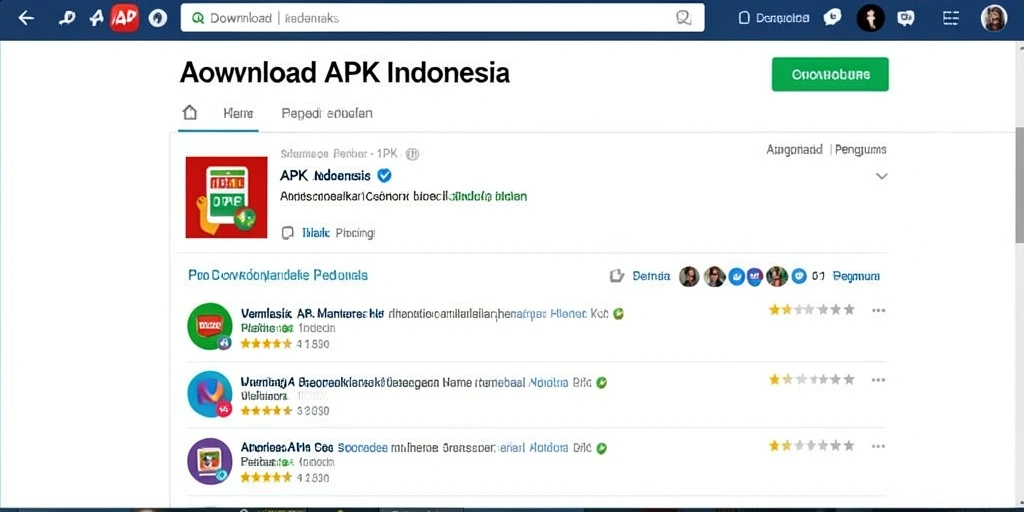1024x512 pixels.
Task: Open the user profile photo in the header
Action: pos(994,18)
